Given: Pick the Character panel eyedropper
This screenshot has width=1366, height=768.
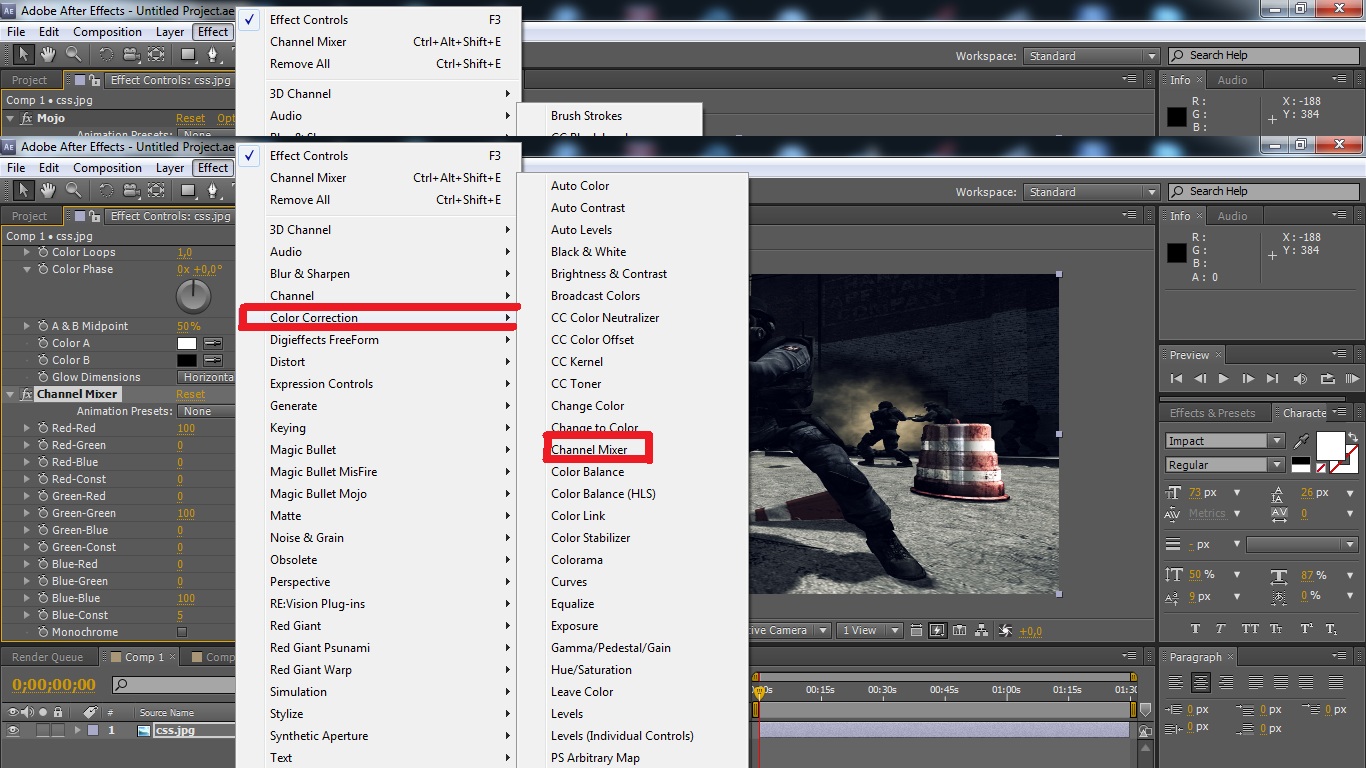Looking at the screenshot, I should pos(1301,441).
